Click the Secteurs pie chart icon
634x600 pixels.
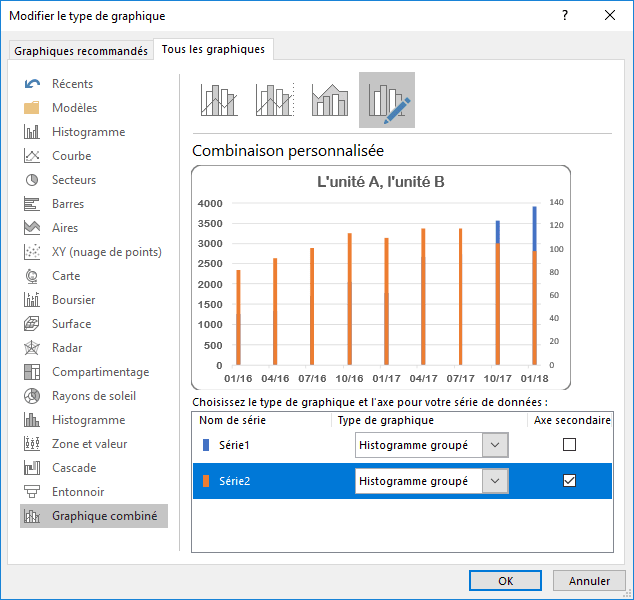tap(32, 180)
